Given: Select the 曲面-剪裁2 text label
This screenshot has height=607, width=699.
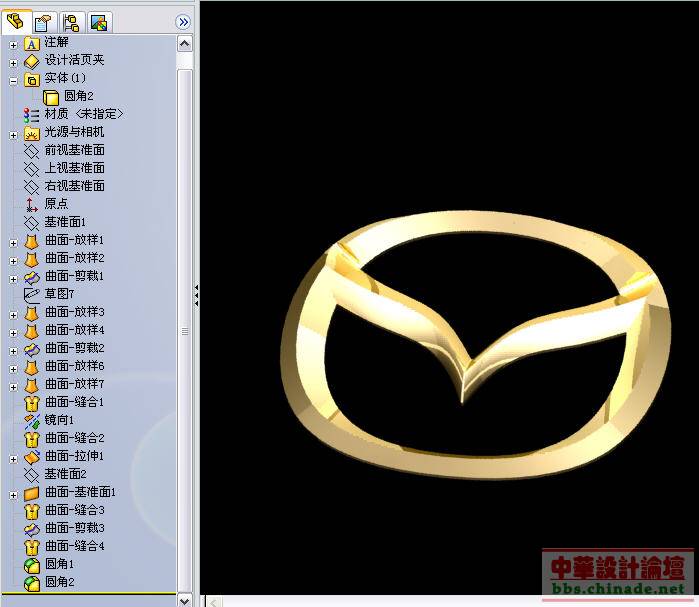Looking at the screenshot, I should point(74,348).
